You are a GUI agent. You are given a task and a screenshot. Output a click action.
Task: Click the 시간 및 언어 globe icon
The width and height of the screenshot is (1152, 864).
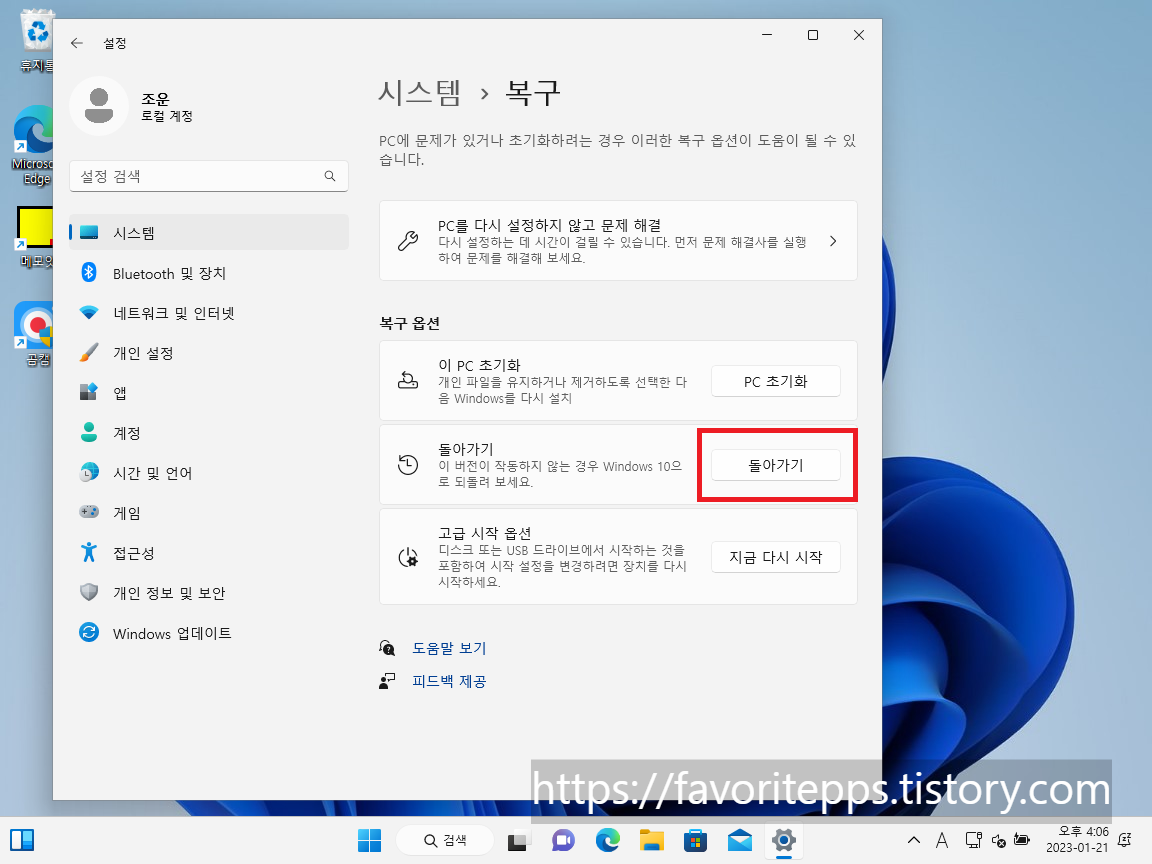point(89,472)
